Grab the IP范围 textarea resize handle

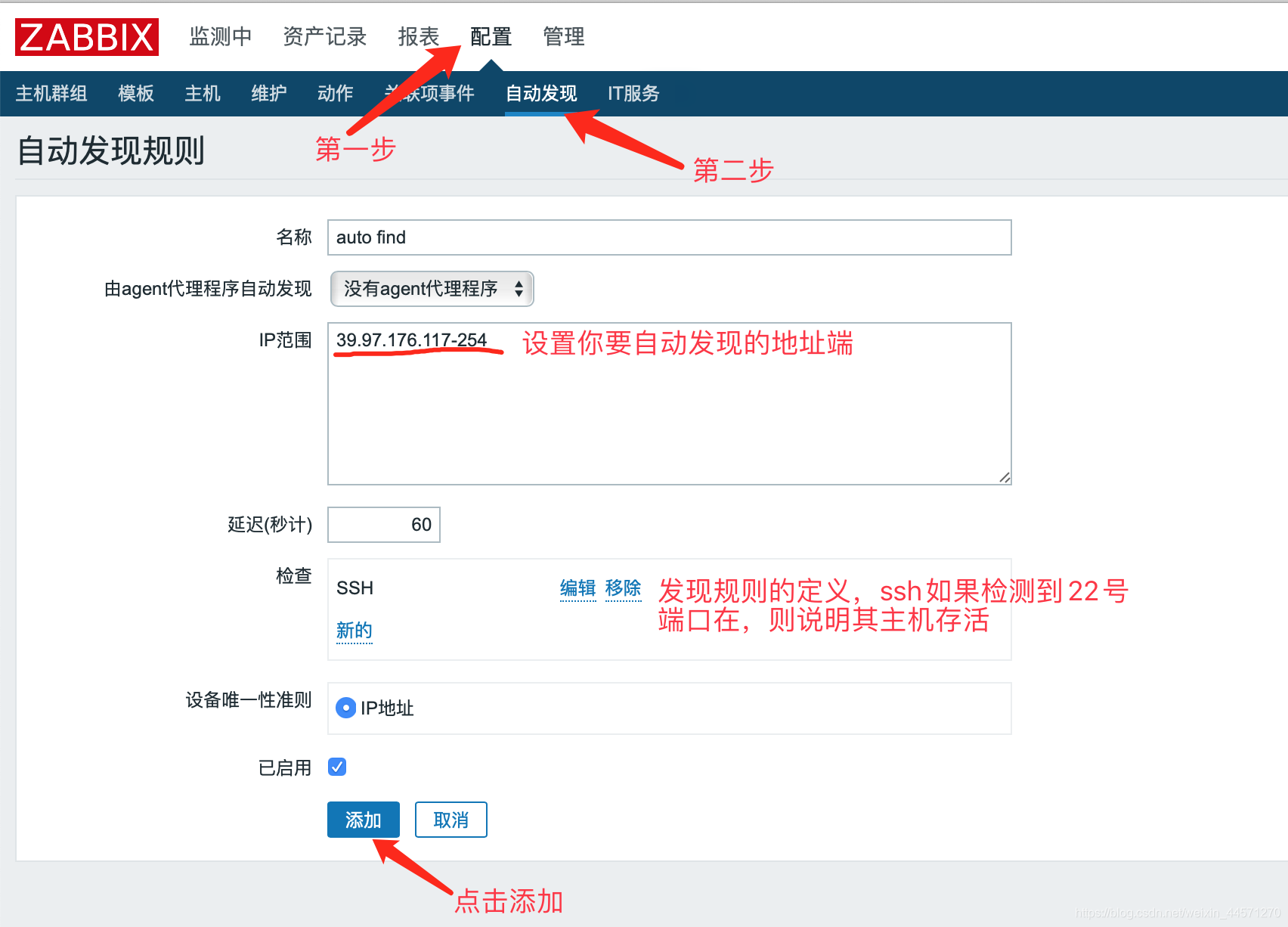(x=1005, y=477)
